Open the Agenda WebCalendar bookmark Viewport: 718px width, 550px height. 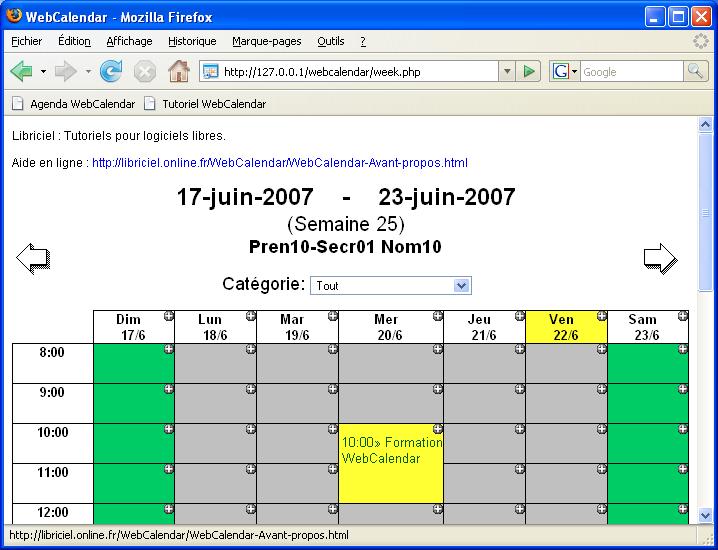pos(73,104)
